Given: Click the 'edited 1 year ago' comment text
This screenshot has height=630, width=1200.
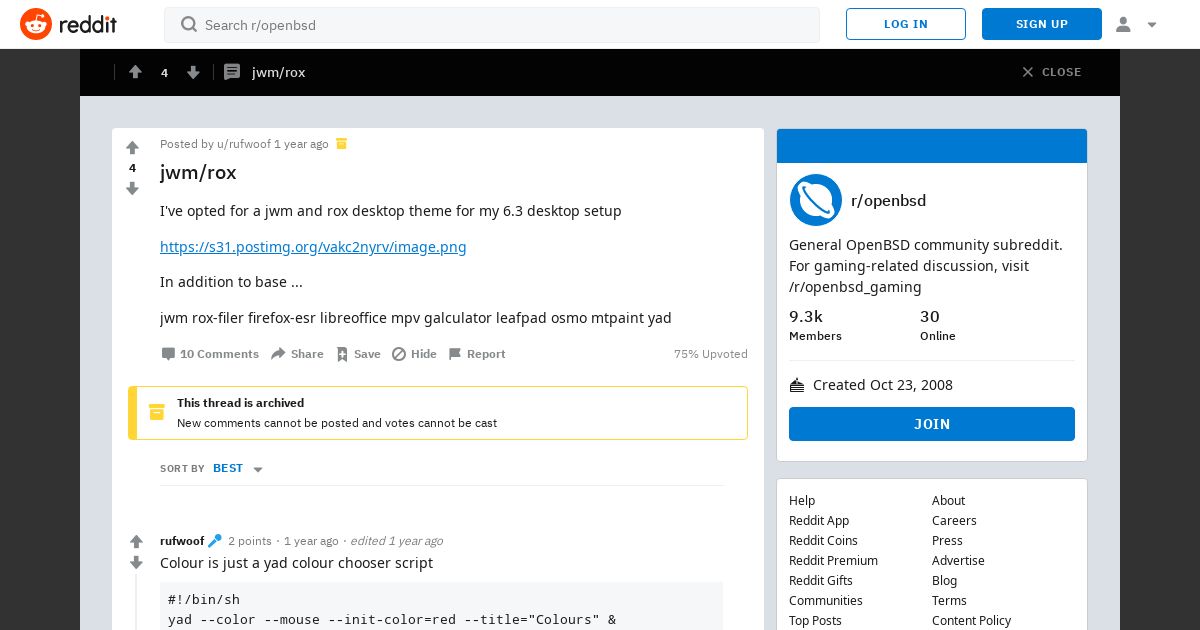Looking at the screenshot, I should point(396,541).
